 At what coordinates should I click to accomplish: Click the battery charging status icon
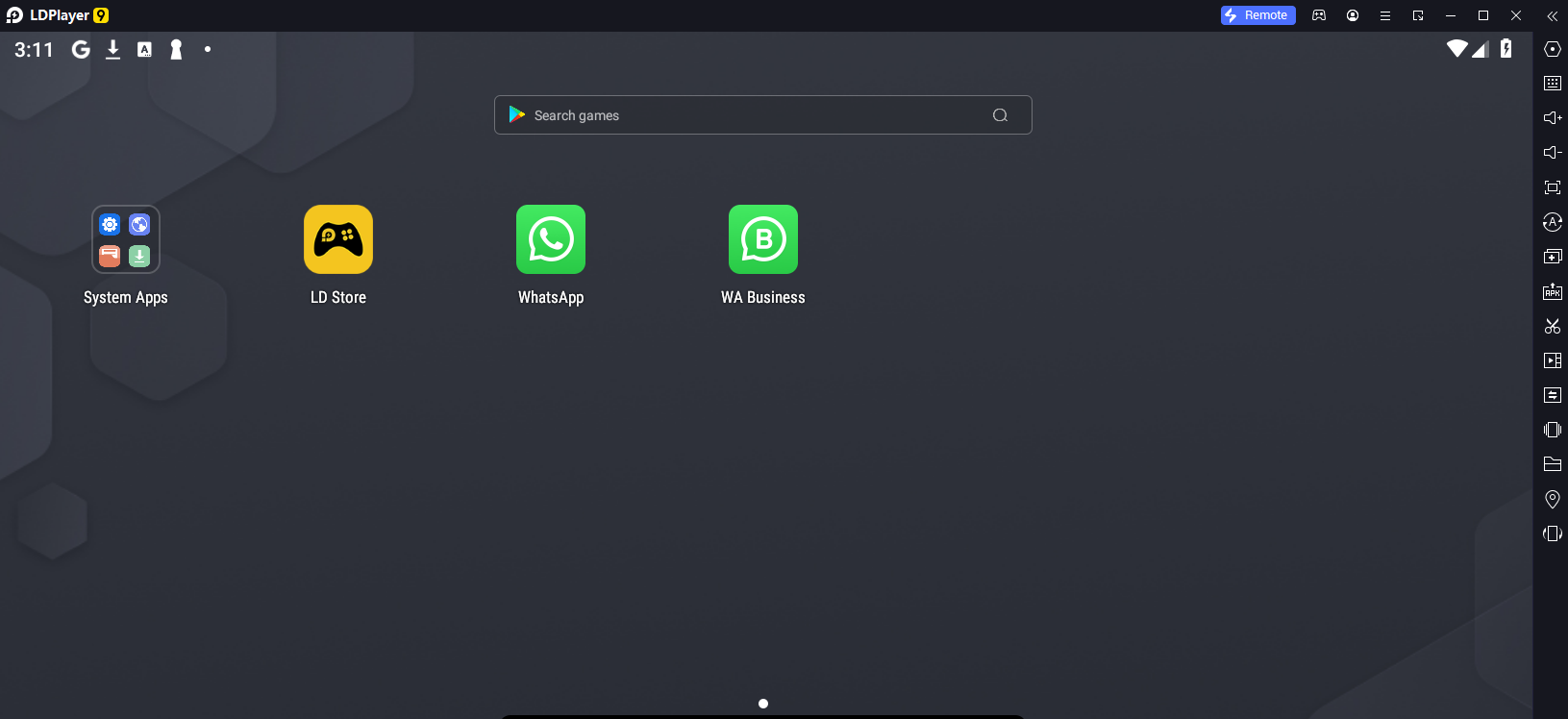pos(1506,48)
